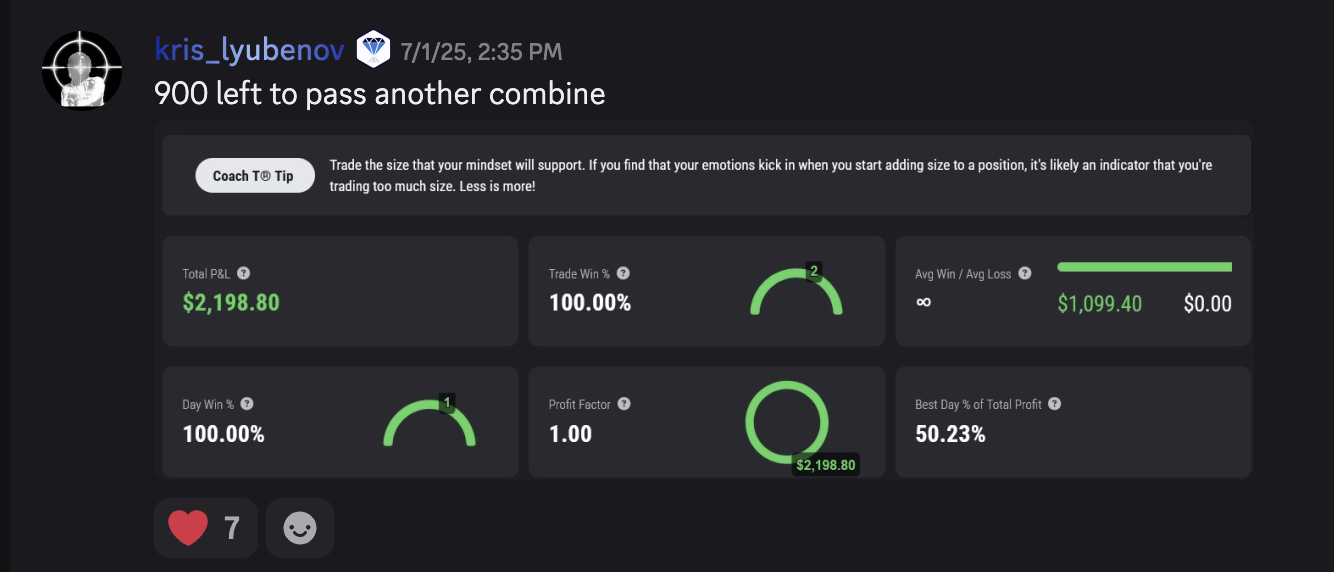The width and height of the screenshot is (1334, 572).
Task: Click help icon beside Total P&L
Action: coord(244,273)
